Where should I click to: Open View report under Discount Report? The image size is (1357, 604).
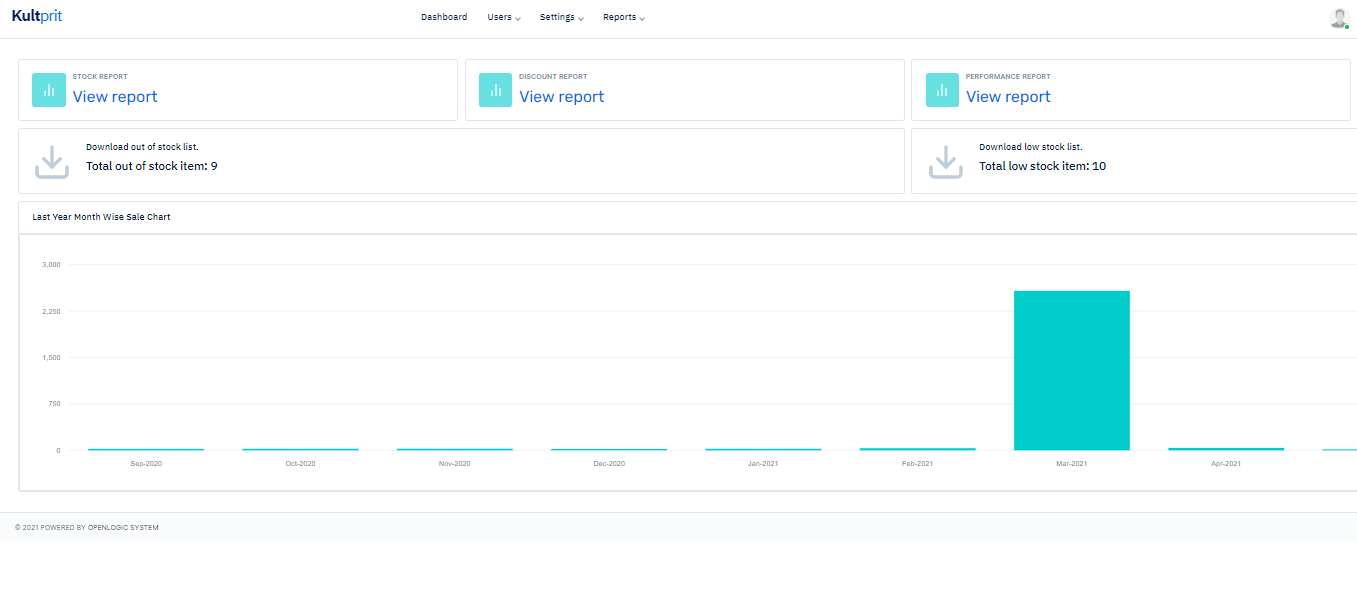[562, 97]
